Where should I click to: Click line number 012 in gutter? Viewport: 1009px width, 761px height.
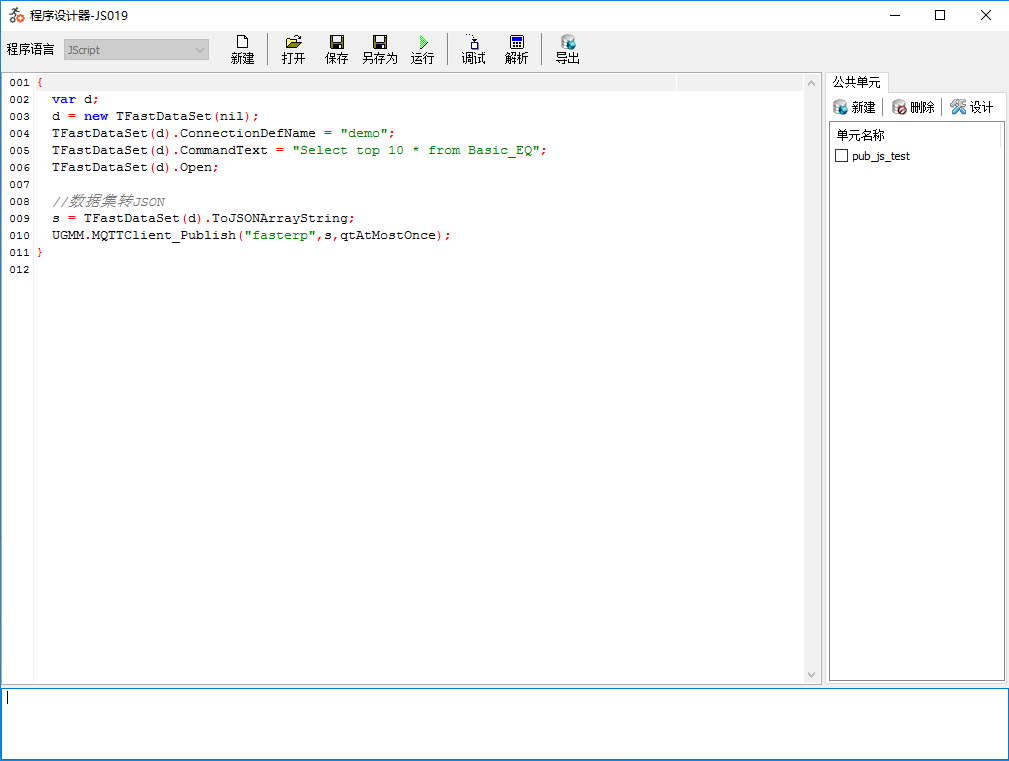[x=19, y=270]
